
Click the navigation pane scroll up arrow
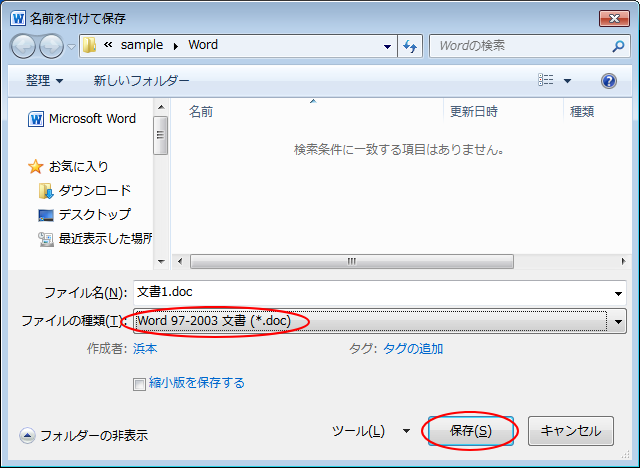click(161, 107)
